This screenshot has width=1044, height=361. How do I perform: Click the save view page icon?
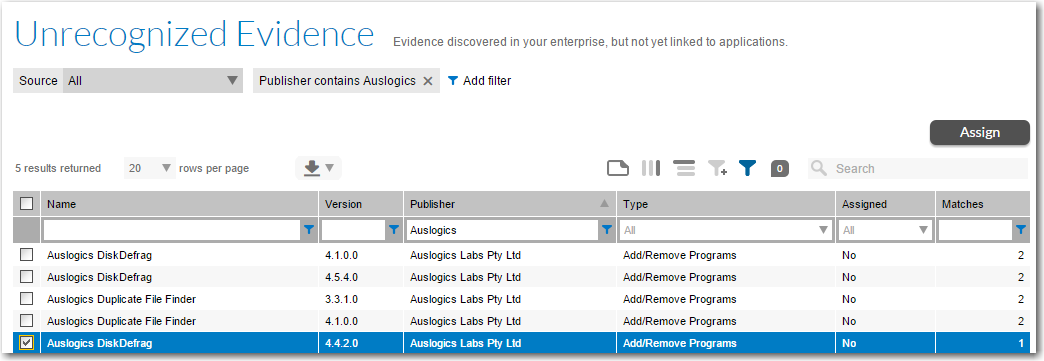click(618, 169)
